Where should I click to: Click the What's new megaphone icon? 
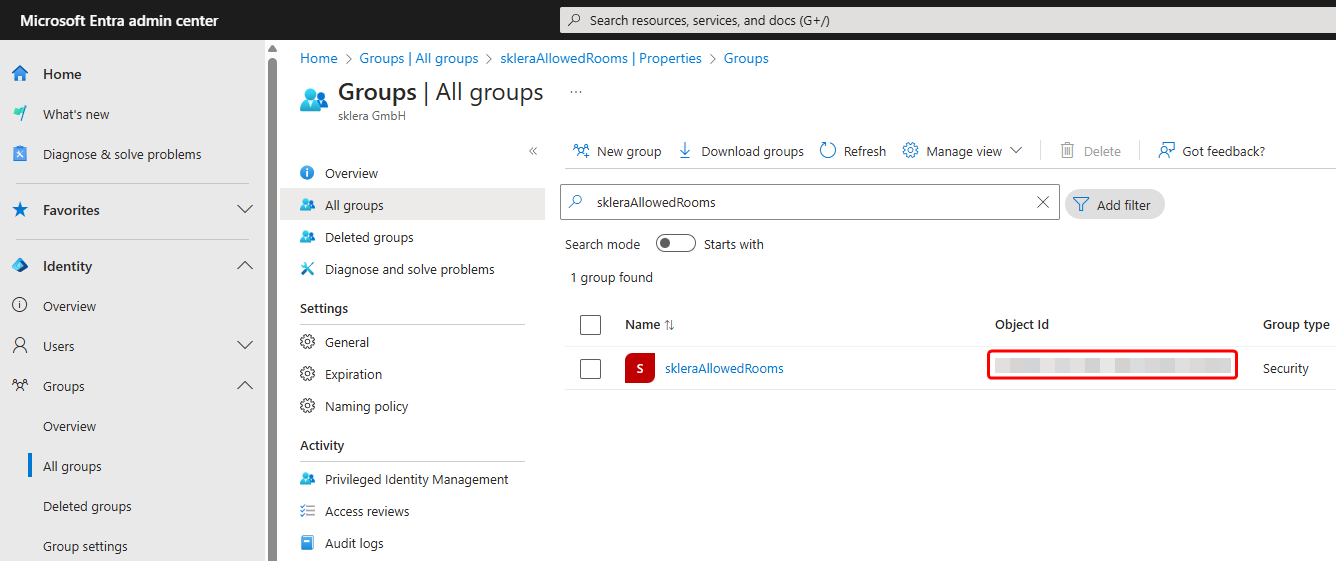coord(20,114)
